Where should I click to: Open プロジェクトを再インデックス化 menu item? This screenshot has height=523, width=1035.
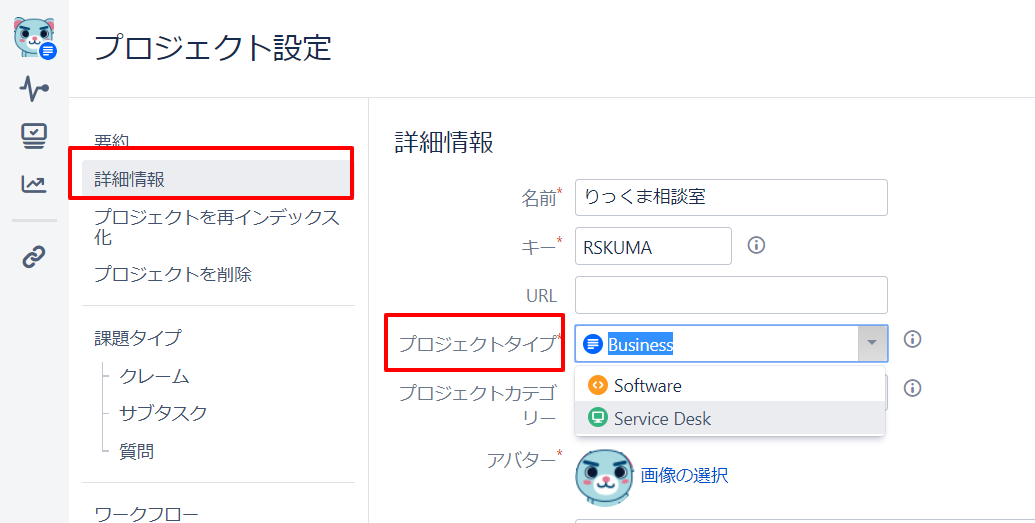tap(218, 227)
